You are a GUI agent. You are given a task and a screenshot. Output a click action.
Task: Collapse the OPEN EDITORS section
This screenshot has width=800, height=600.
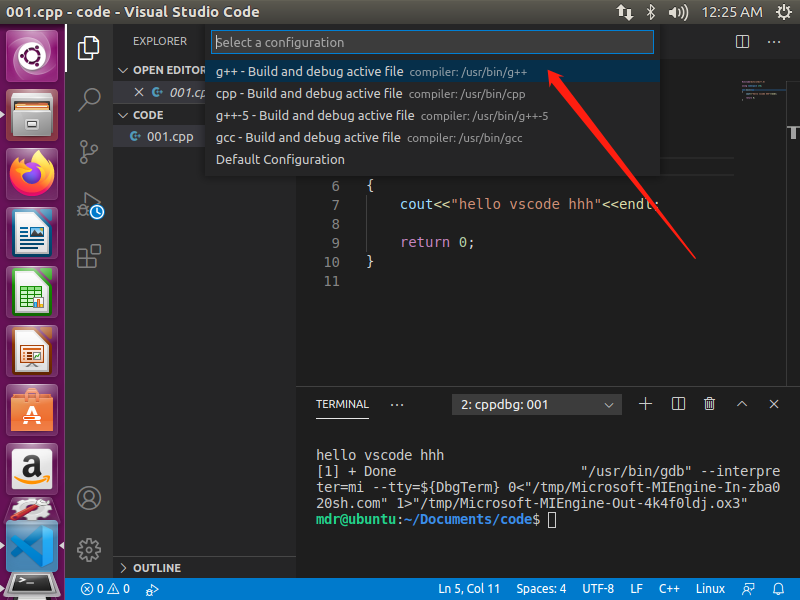coord(161,70)
